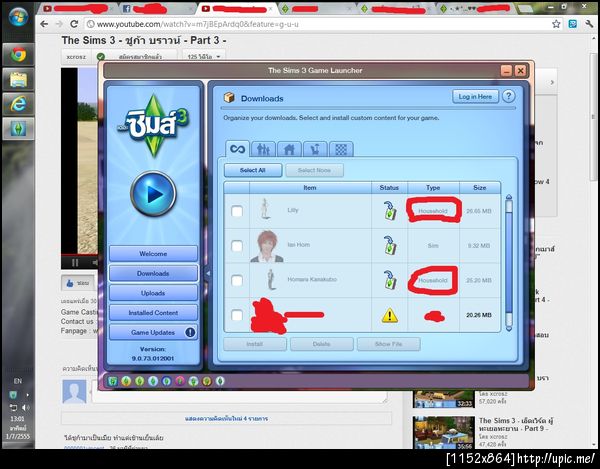Open Chrome wrench settings menu

click(589, 24)
